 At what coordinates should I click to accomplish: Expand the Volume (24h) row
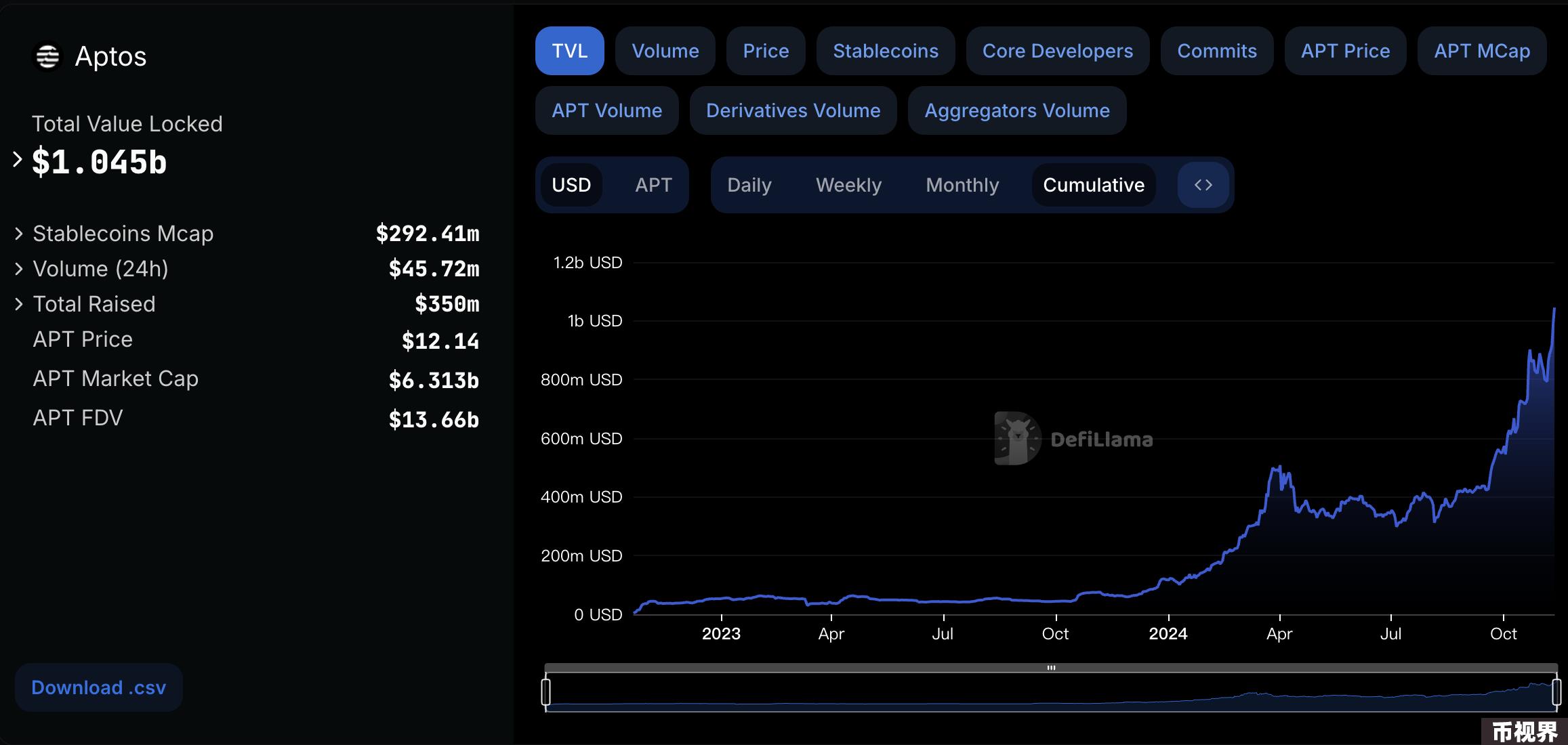tap(19, 269)
